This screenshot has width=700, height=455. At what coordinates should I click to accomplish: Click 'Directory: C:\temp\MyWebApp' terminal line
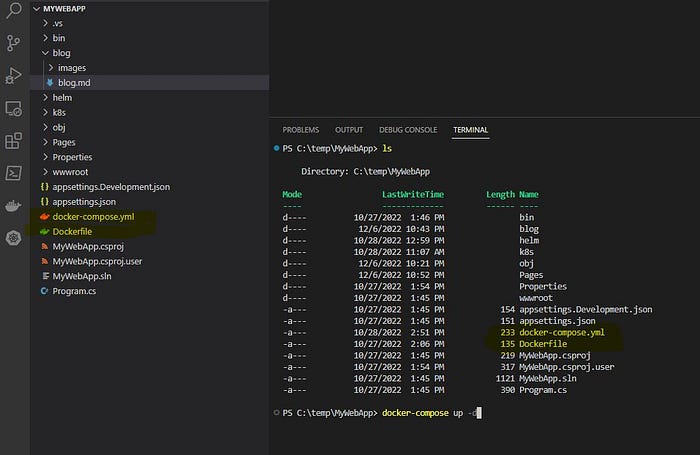[365, 171]
